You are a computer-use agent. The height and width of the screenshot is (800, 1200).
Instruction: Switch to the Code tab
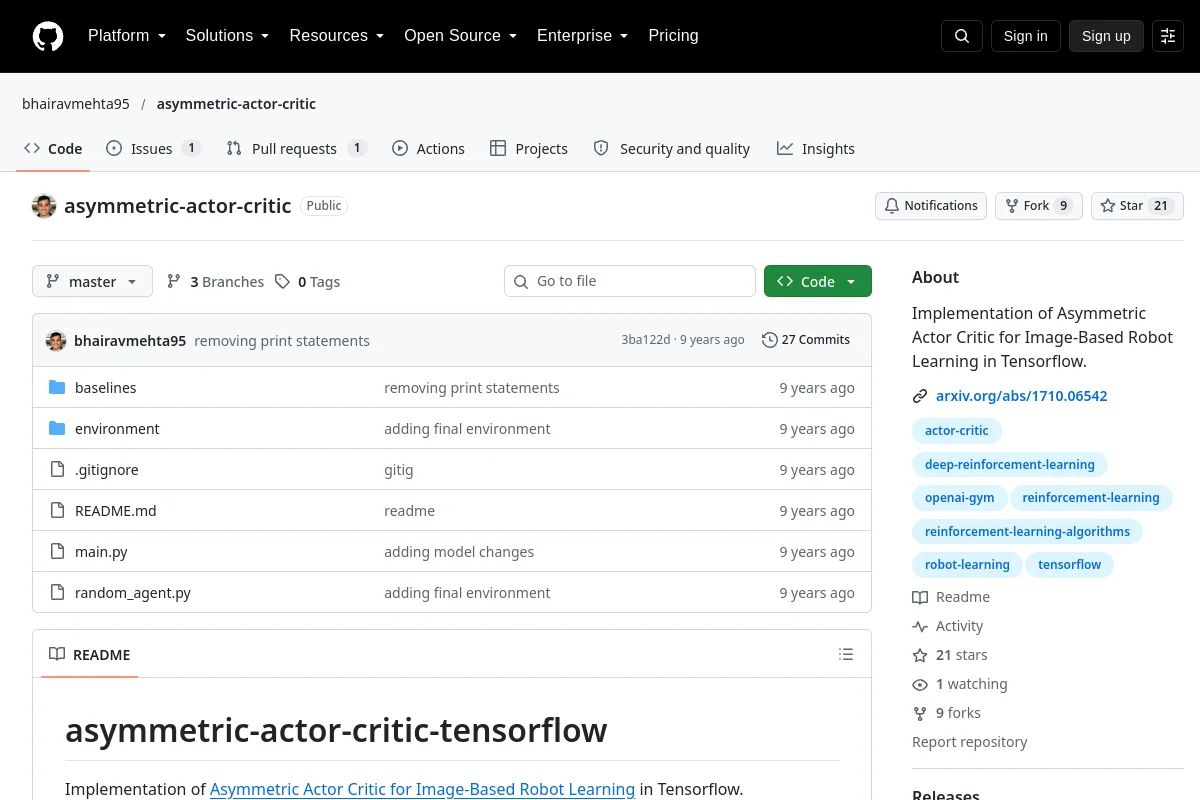(53, 149)
